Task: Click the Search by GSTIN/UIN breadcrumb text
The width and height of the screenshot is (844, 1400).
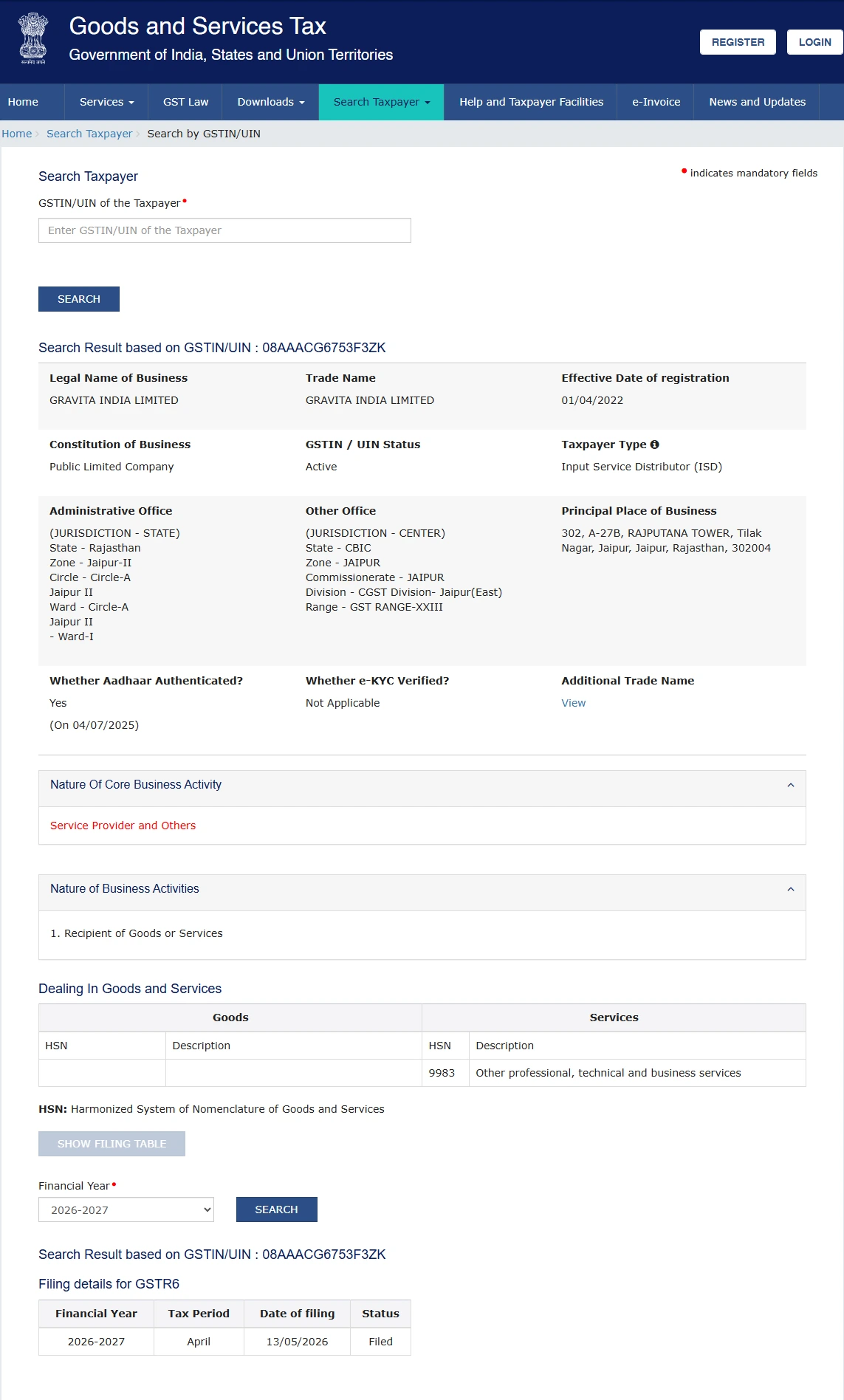Action: coord(204,134)
